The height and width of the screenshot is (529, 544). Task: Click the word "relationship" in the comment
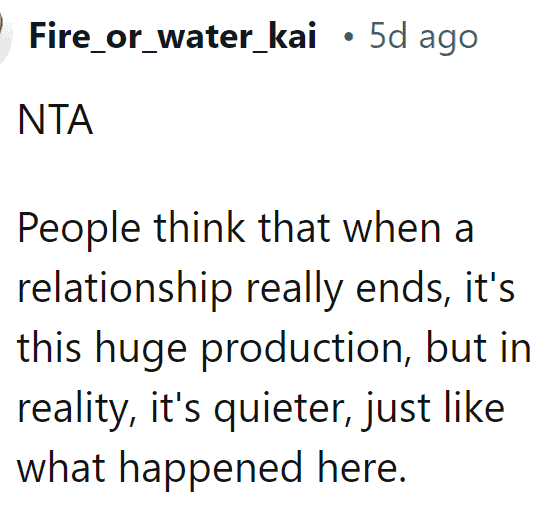pyautogui.click(x=125, y=290)
